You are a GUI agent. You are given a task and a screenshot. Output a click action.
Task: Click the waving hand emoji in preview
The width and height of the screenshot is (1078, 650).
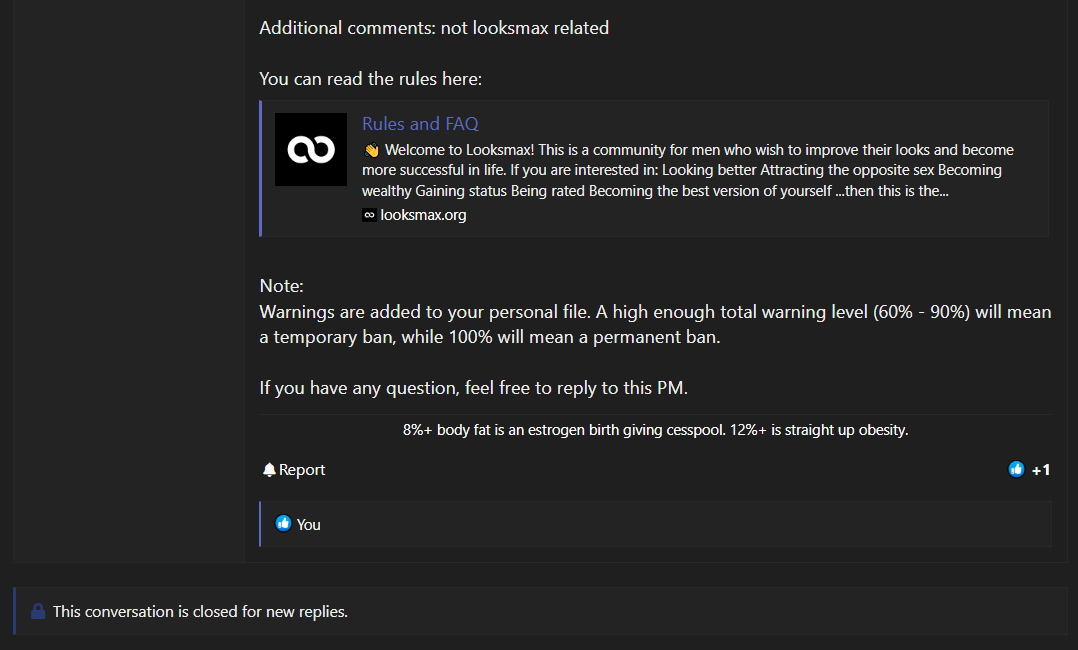371,150
